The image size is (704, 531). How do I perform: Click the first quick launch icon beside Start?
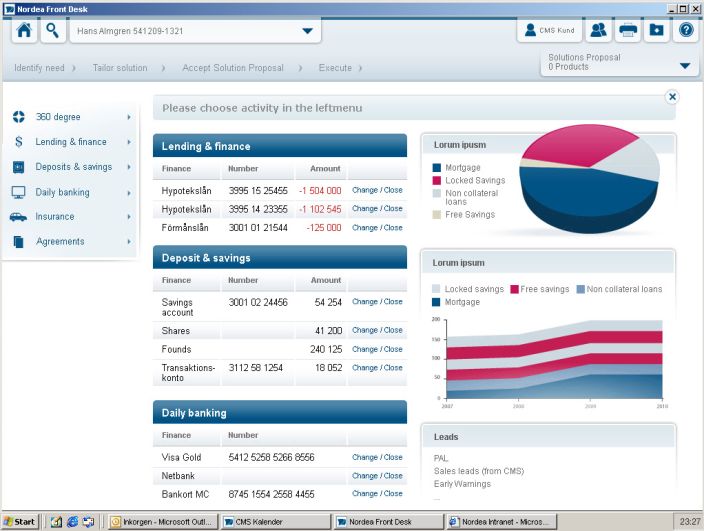(56, 522)
